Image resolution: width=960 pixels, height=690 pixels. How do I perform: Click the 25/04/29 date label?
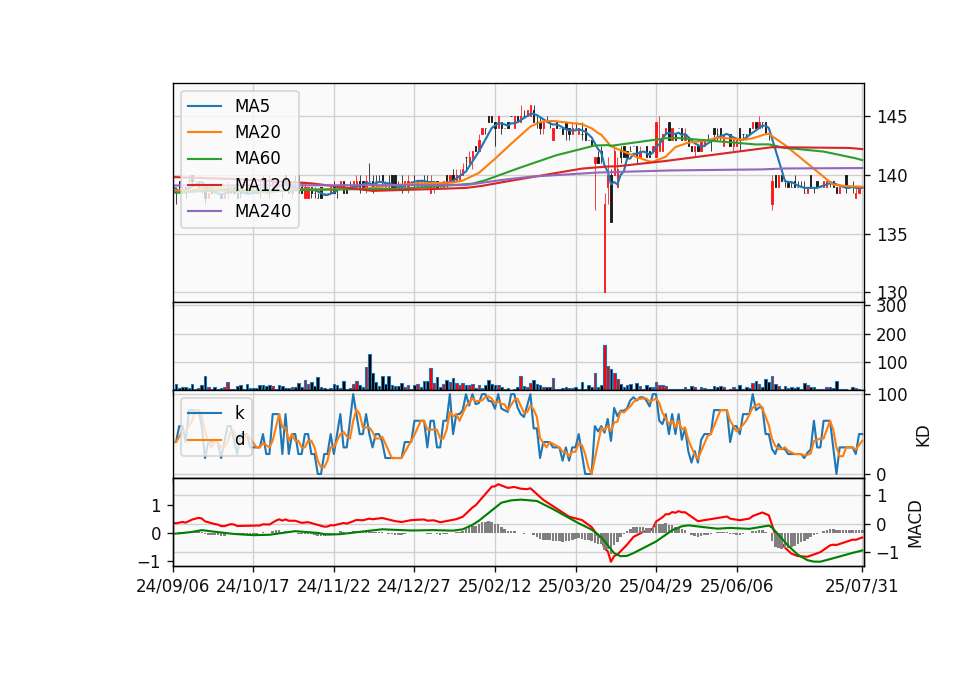tap(656, 586)
